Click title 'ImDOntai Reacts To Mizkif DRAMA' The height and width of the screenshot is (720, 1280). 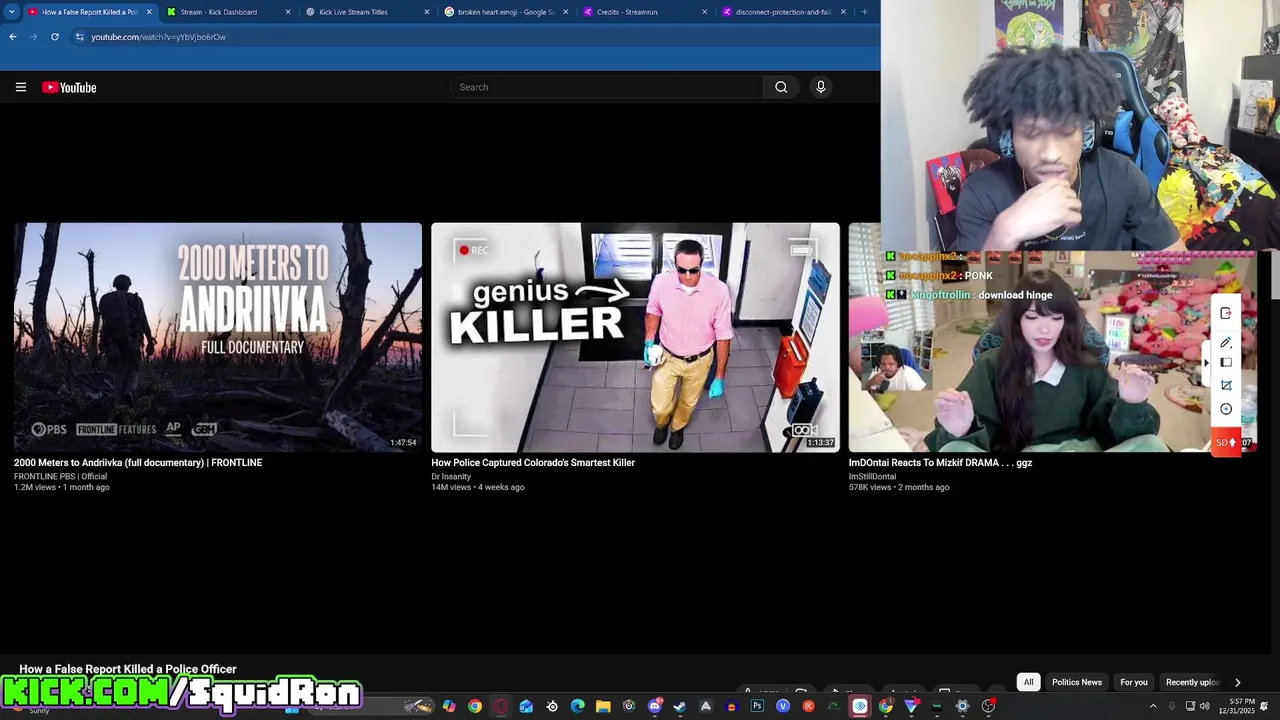click(x=940, y=463)
